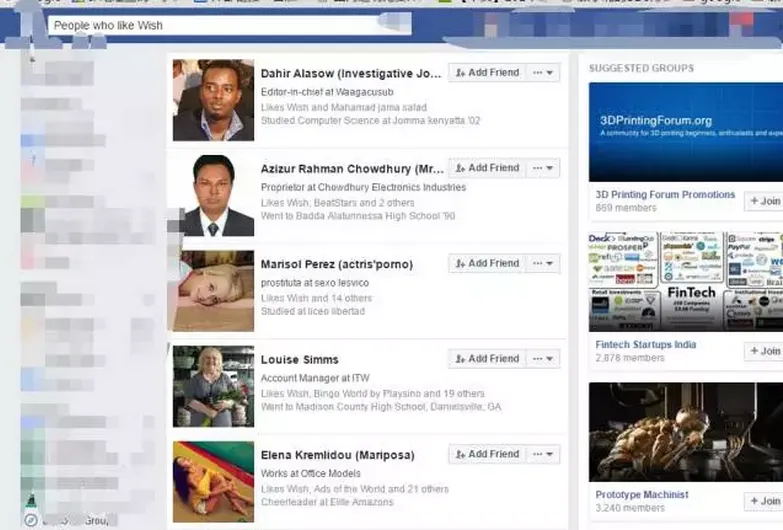
Task: Open the Elena Kremlidou name link
Action: pyautogui.click(x=338, y=456)
